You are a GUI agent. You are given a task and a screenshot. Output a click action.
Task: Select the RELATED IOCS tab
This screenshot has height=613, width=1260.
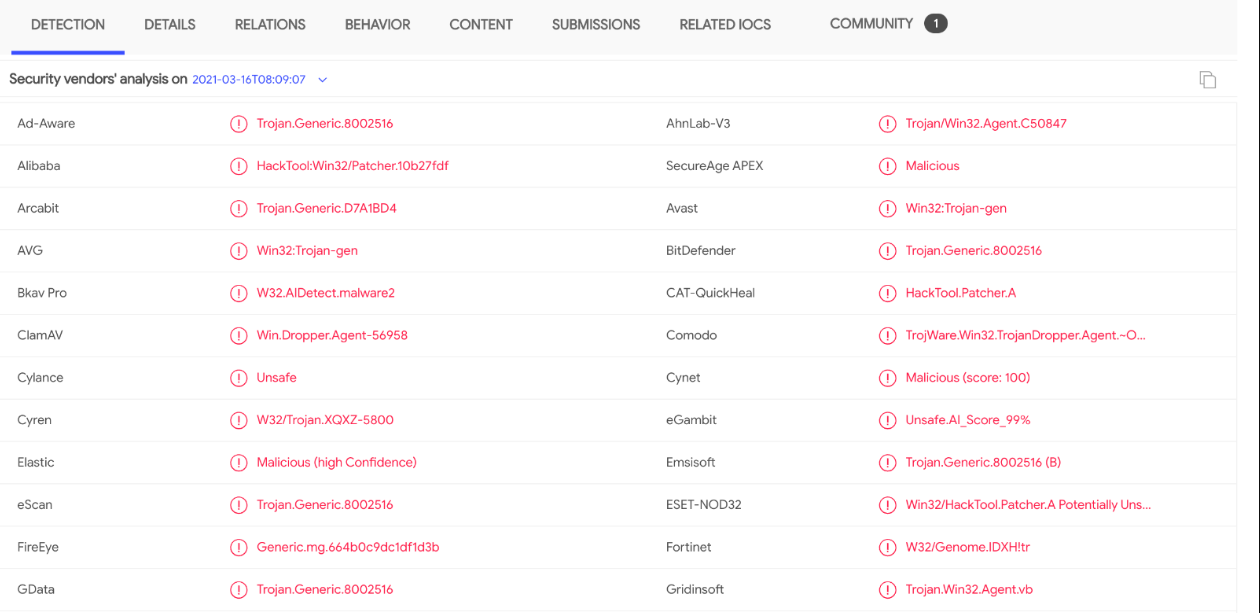click(x=725, y=24)
